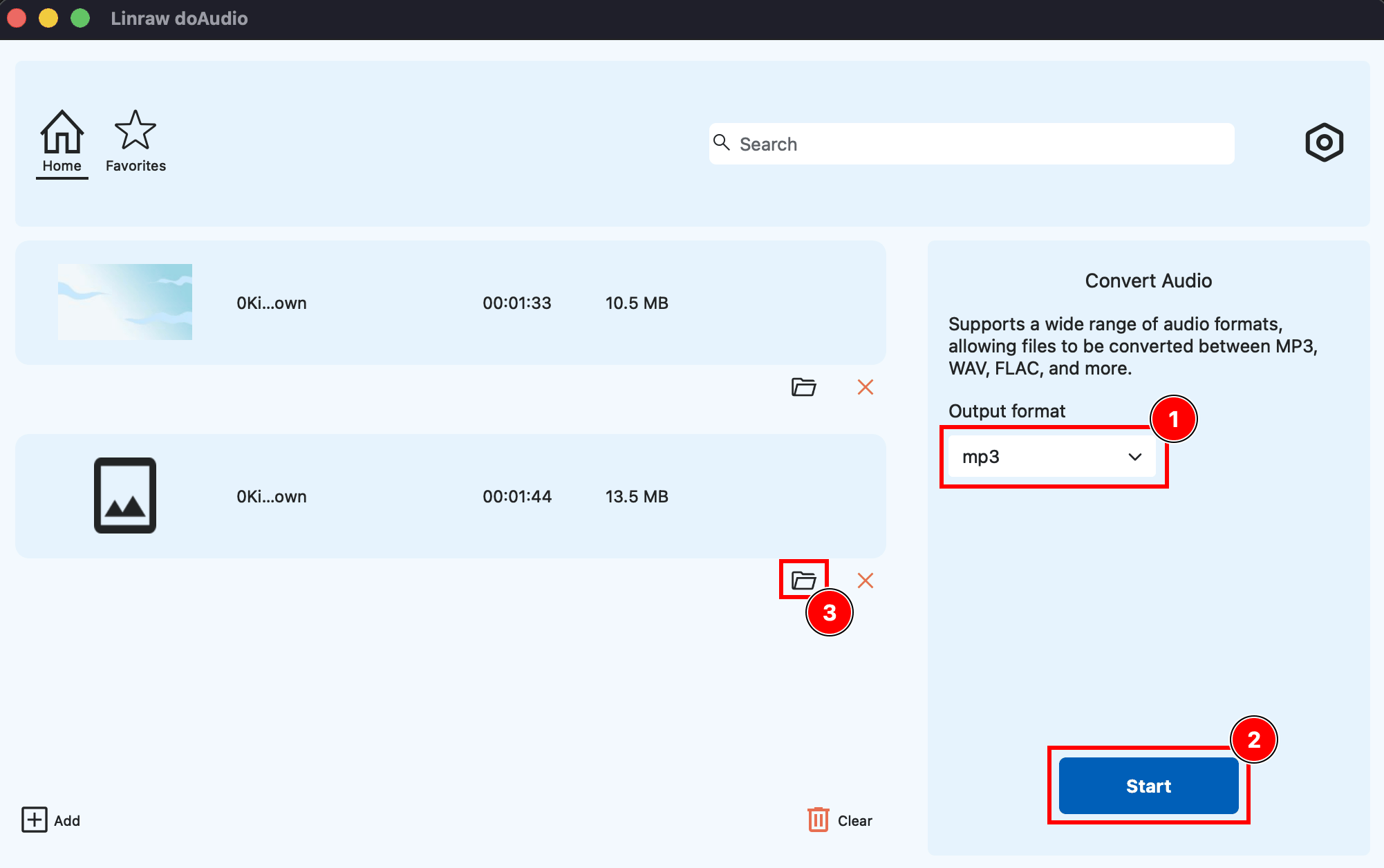The height and width of the screenshot is (868, 1384).
Task: Click the Clear text button
Action: [854, 821]
